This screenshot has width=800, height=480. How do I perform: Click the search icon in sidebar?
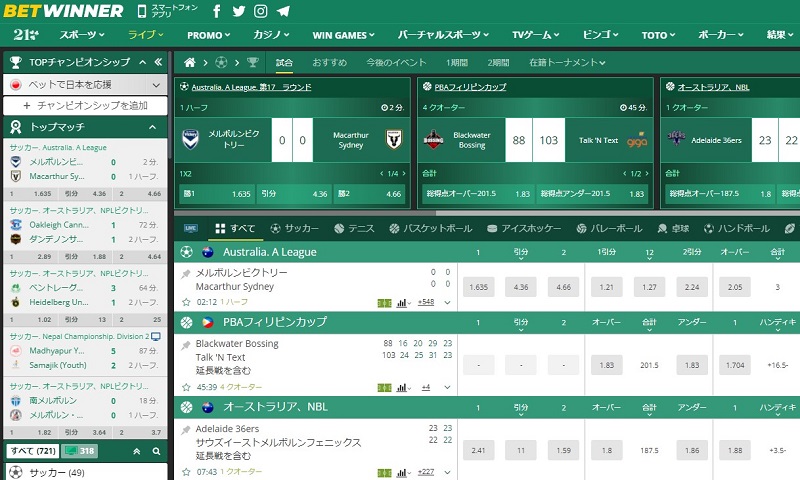pos(156,451)
